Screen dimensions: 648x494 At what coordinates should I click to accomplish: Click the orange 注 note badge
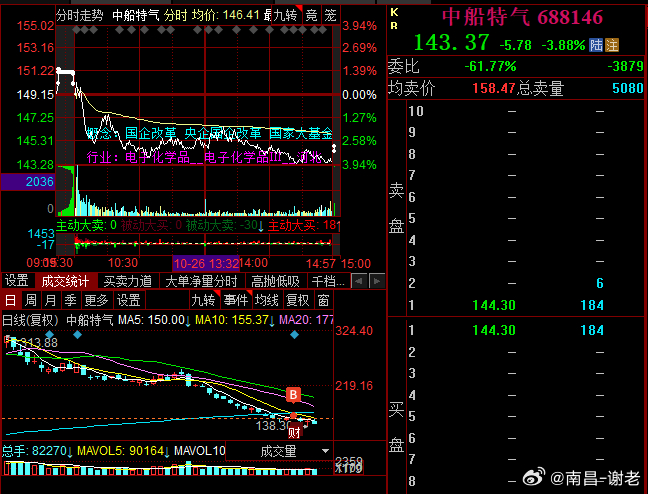[x=612, y=45]
